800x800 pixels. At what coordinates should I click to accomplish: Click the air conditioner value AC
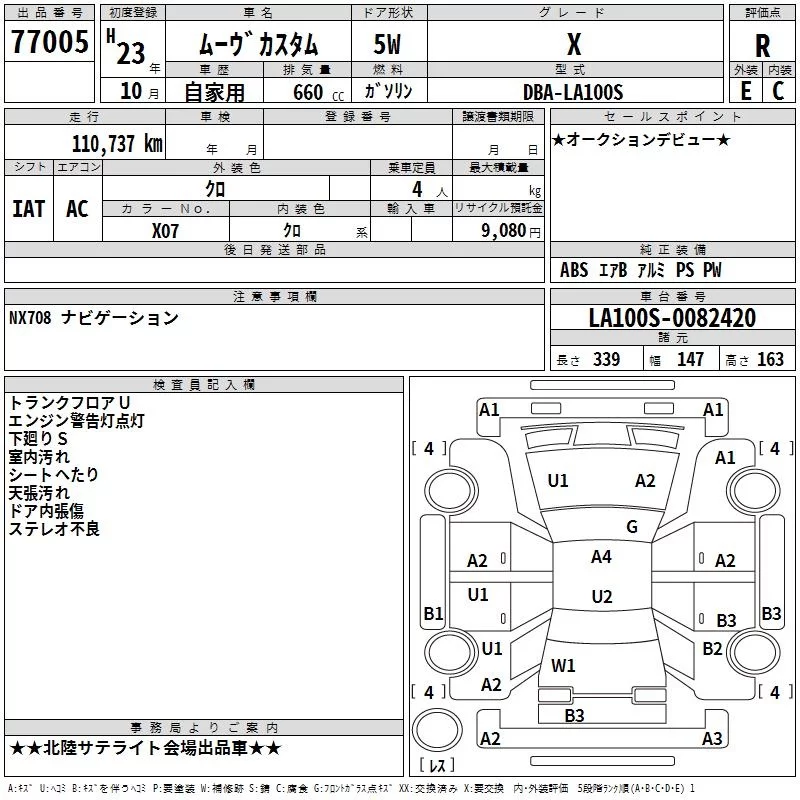[x=77, y=209]
